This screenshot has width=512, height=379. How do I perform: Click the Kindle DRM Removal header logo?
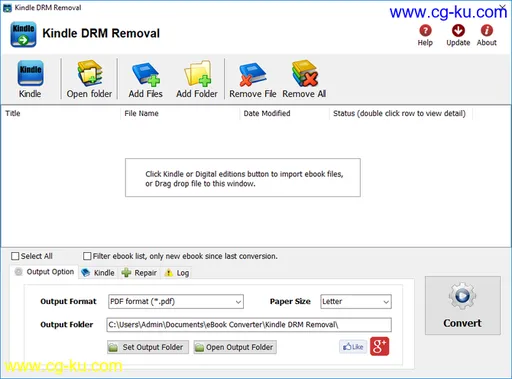click(x=23, y=34)
